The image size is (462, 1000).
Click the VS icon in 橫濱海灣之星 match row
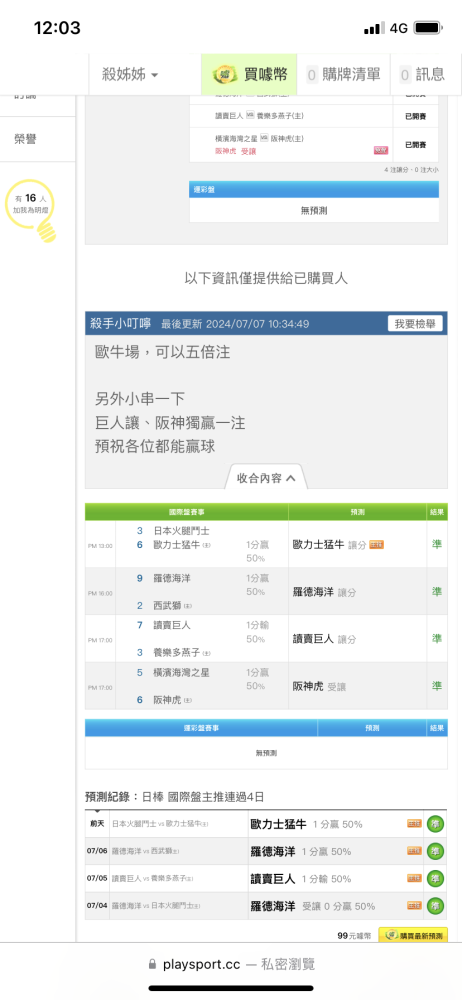[x=264, y=138]
